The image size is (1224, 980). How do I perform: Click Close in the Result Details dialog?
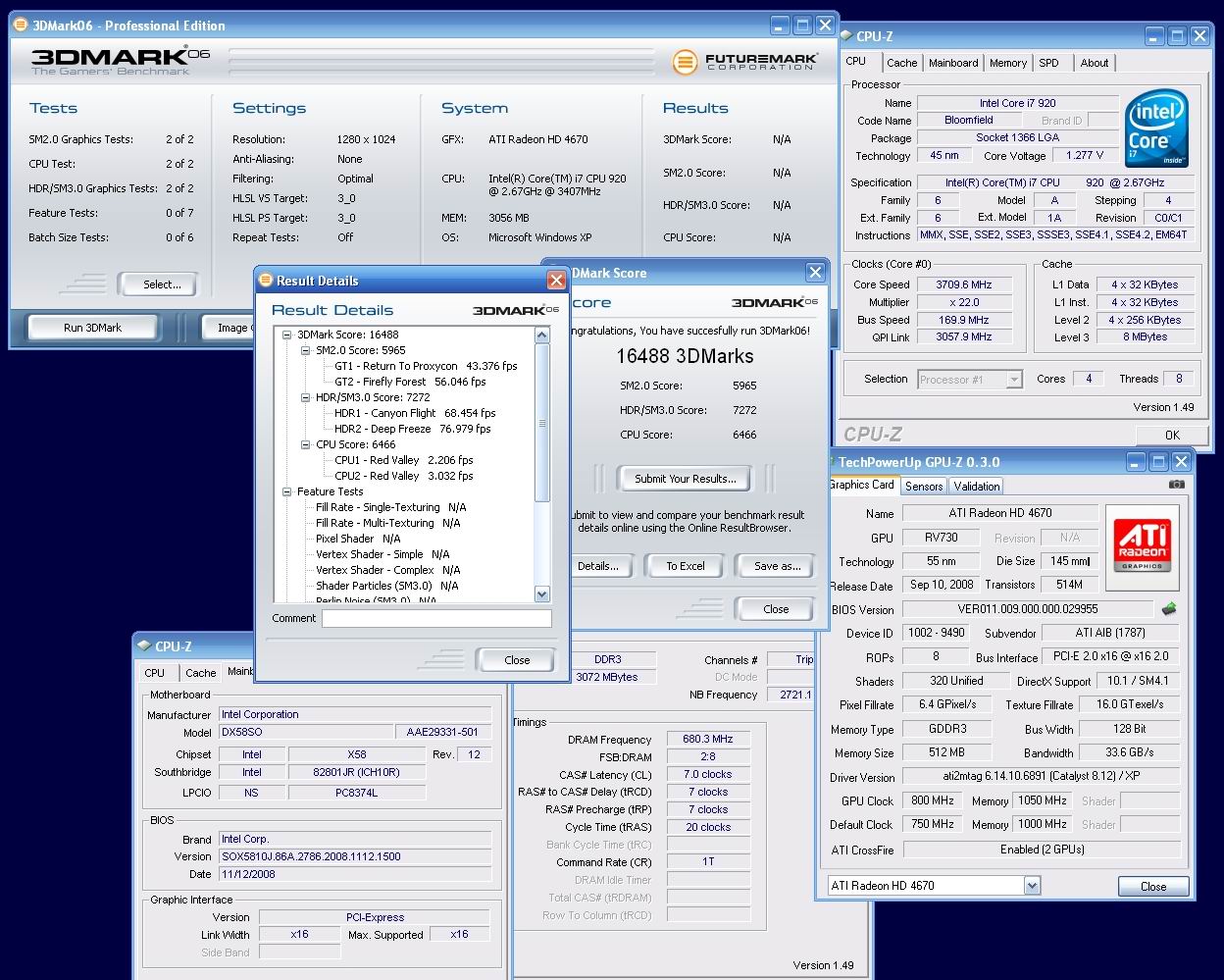[x=517, y=660]
